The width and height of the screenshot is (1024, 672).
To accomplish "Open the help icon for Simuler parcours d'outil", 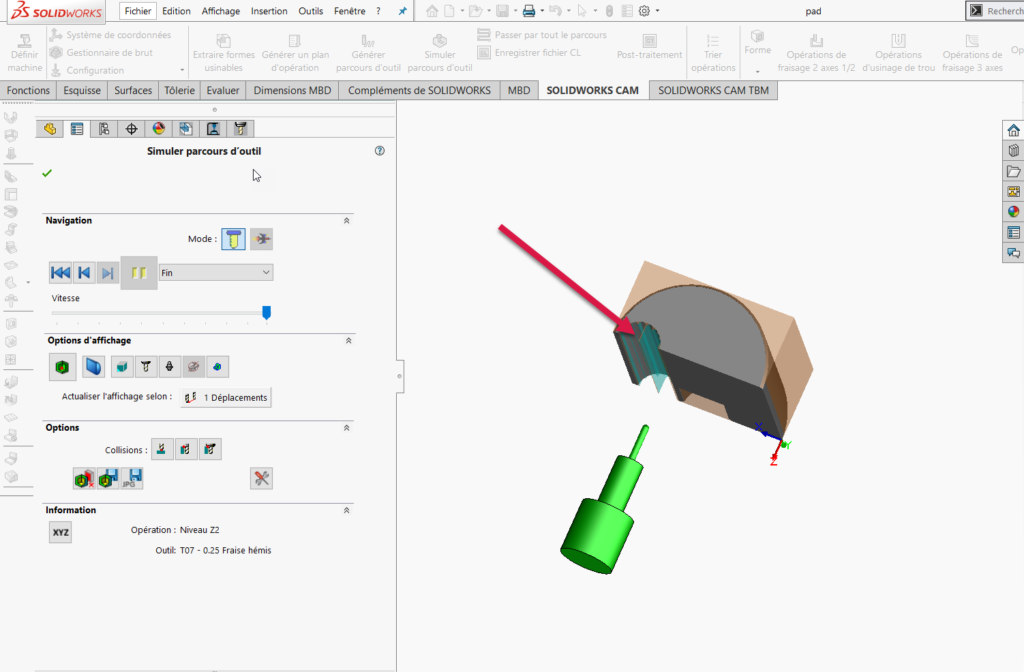I will 379,151.
